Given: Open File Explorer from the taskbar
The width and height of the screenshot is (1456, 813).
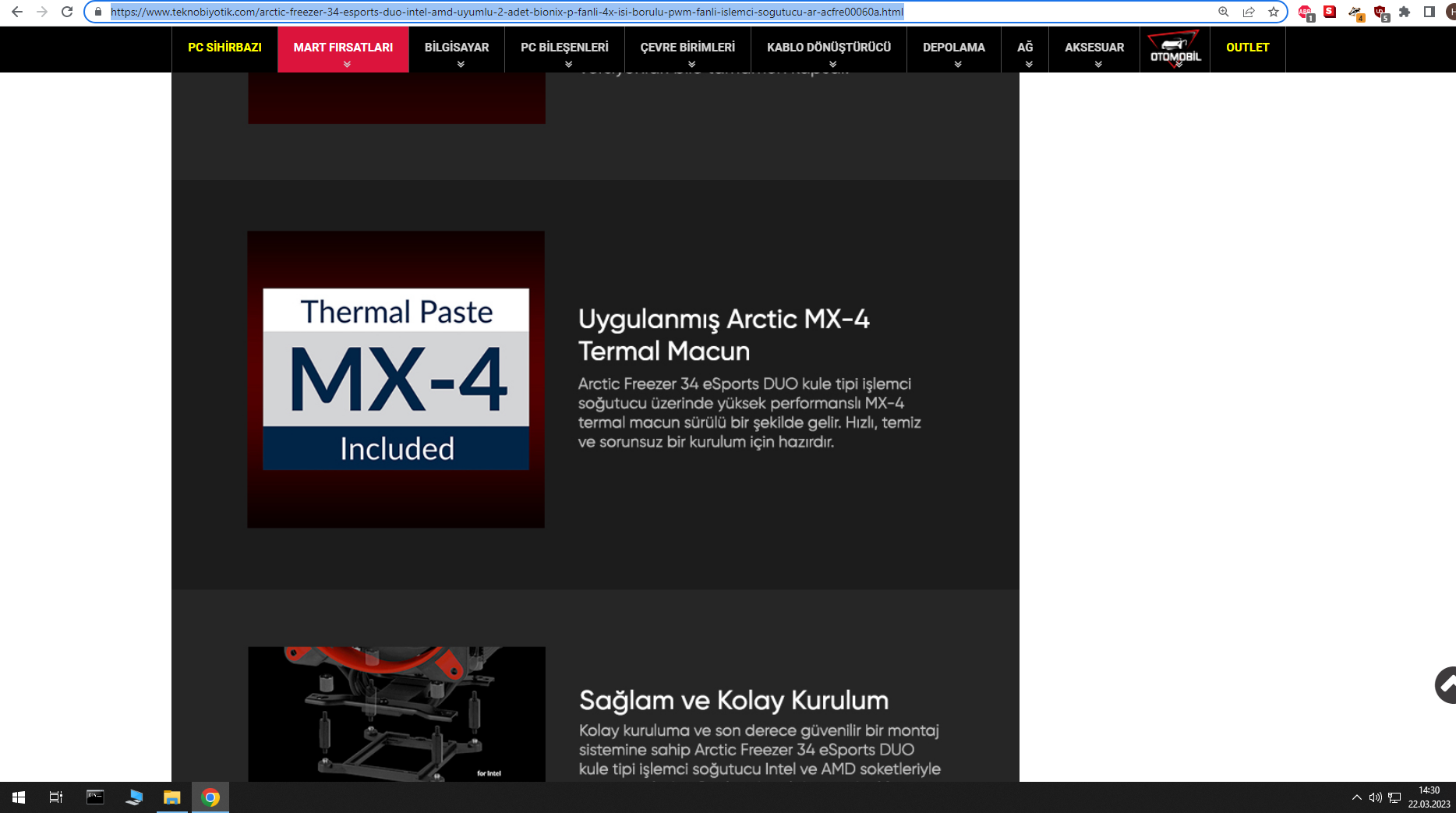Looking at the screenshot, I should pyautogui.click(x=171, y=797).
